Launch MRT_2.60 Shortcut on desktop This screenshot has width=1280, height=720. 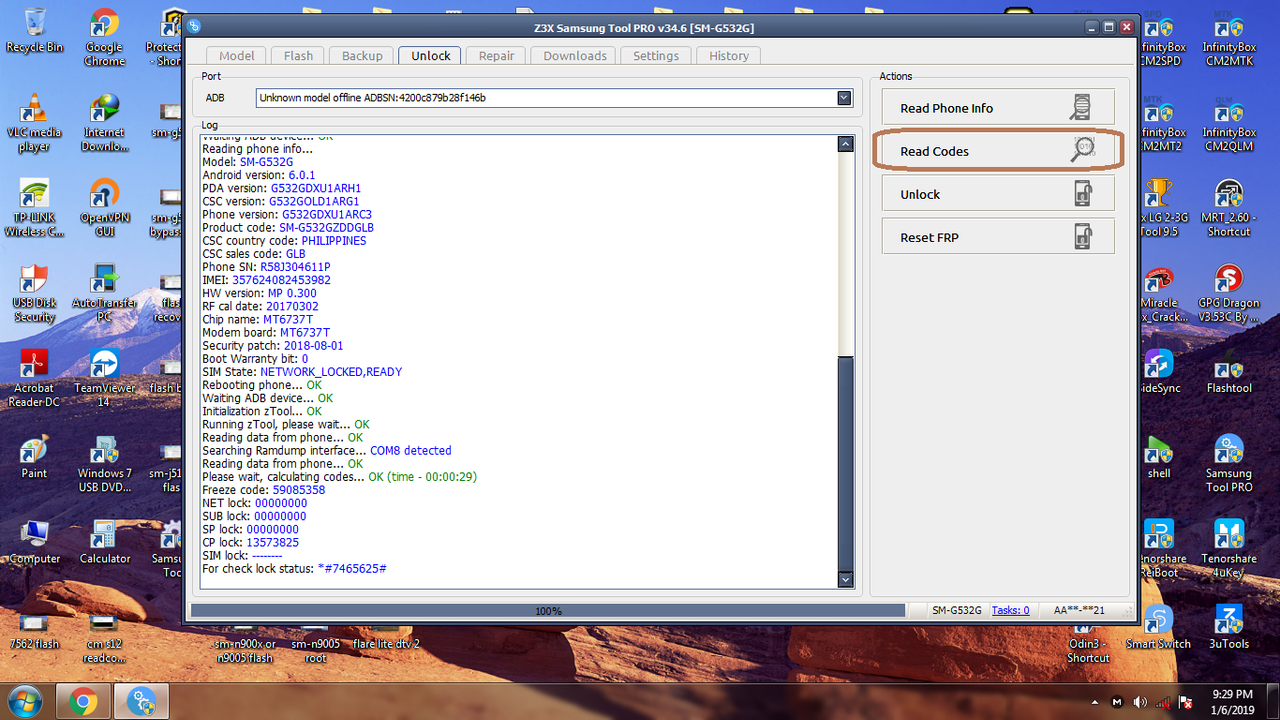1229,208
